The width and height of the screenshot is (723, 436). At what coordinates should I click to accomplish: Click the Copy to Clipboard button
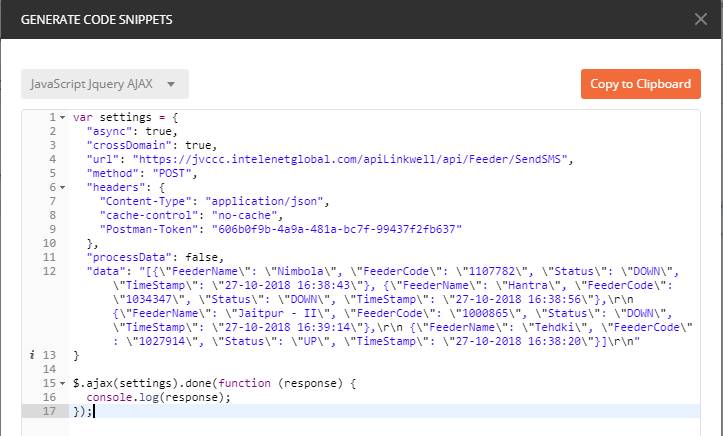click(x=640, y=84)
